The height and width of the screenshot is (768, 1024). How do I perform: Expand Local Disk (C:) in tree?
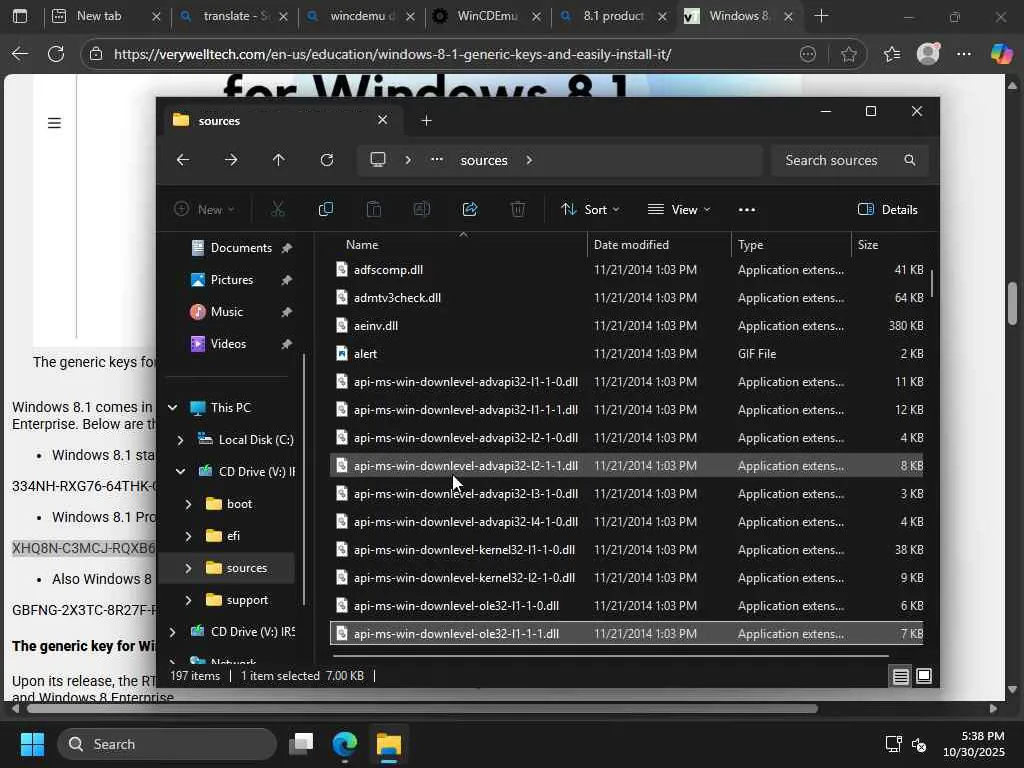tap(180, 440)
